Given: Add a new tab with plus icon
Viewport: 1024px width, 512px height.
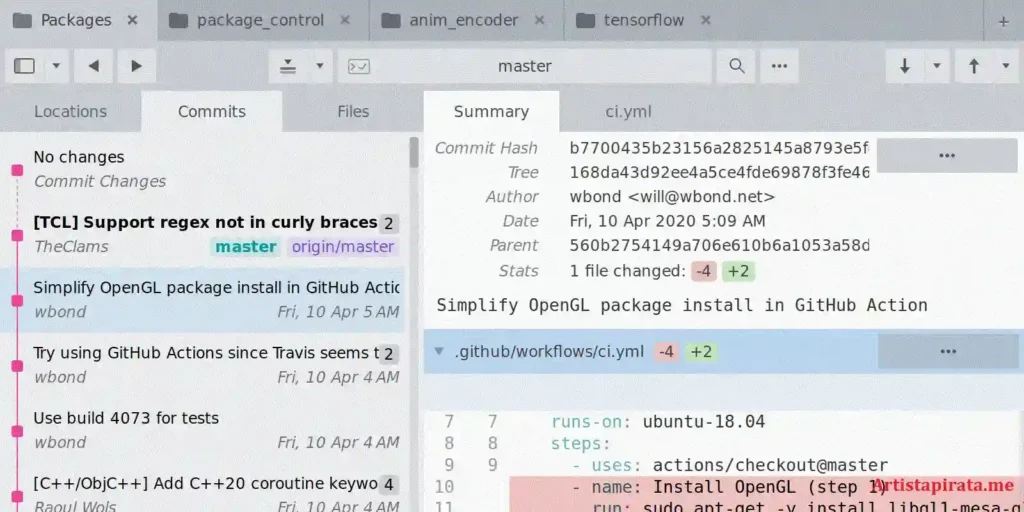Looking at the screenshot, I should (1003, 20).
